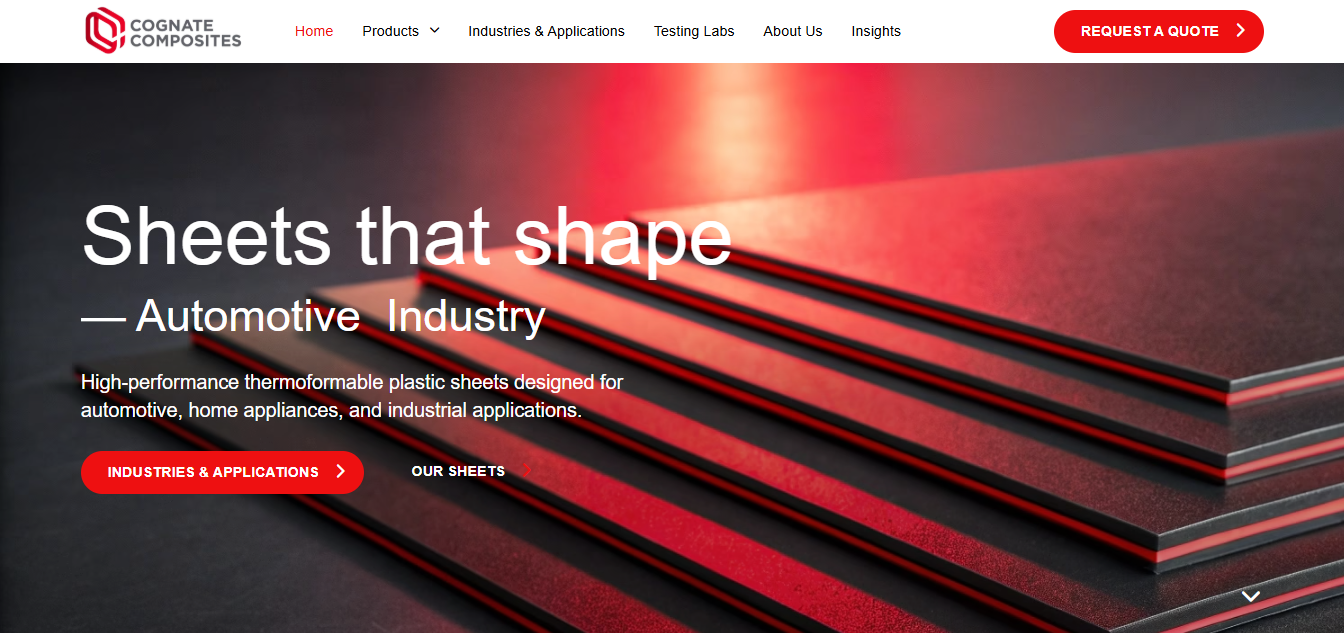Click the Cognate Composites brand name text
The image size is (1344, 644).
pos(185,31)
